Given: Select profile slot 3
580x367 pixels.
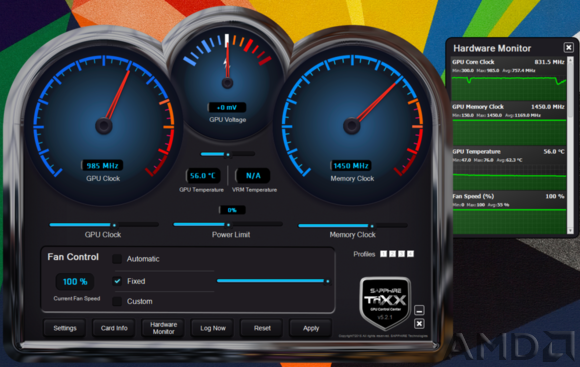Looking at the screenshot, I should pos(401,254).
